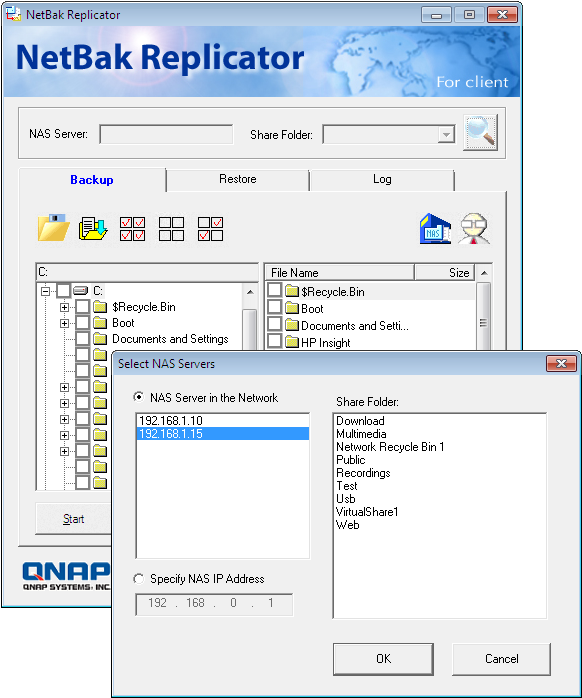Click the select all checkboxes icon
Screen dimensions: 582x698
pyautogui.click(x=132, y=229)
